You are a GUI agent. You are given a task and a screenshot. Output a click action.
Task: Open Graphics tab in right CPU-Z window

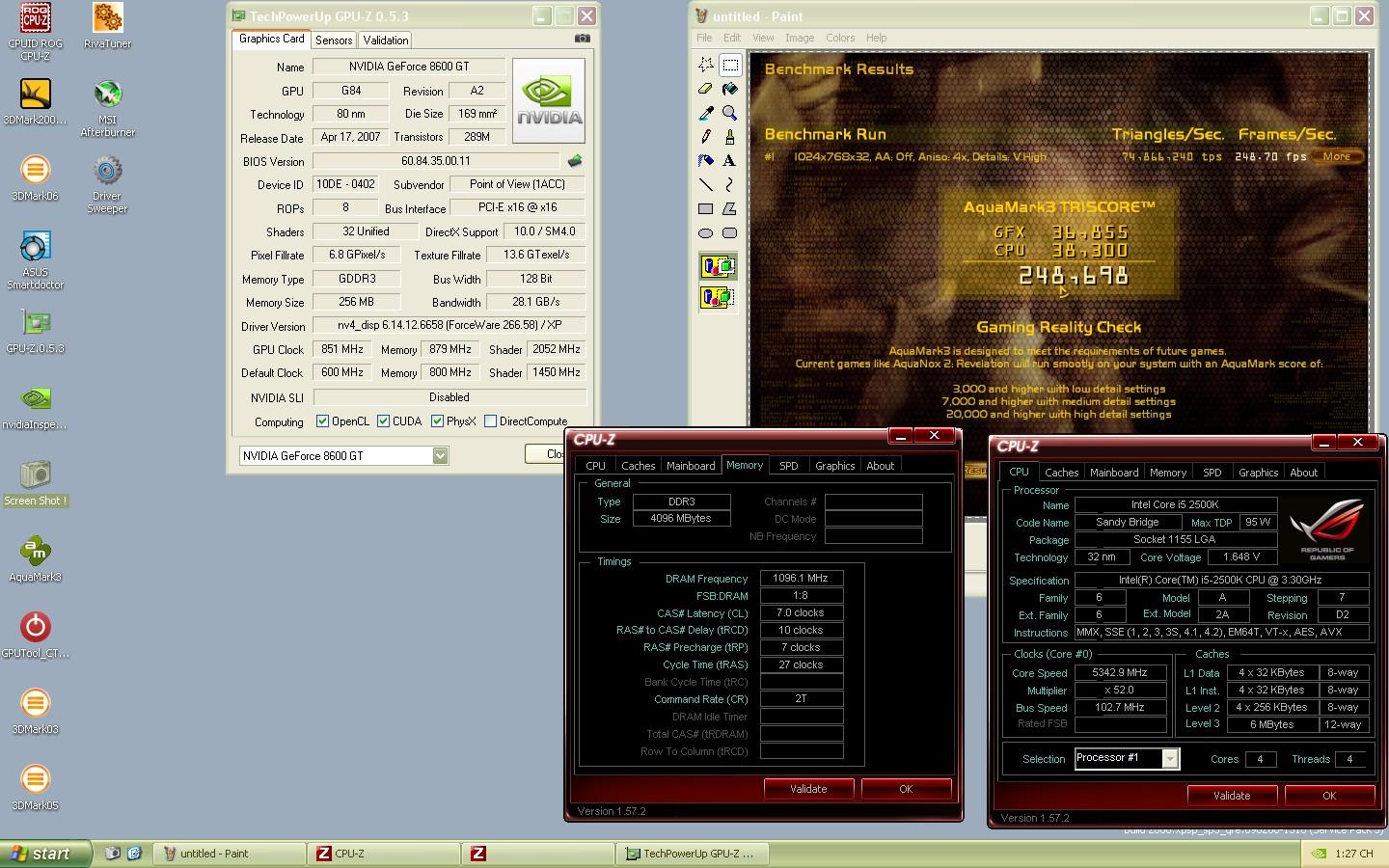click(1258, 473)
